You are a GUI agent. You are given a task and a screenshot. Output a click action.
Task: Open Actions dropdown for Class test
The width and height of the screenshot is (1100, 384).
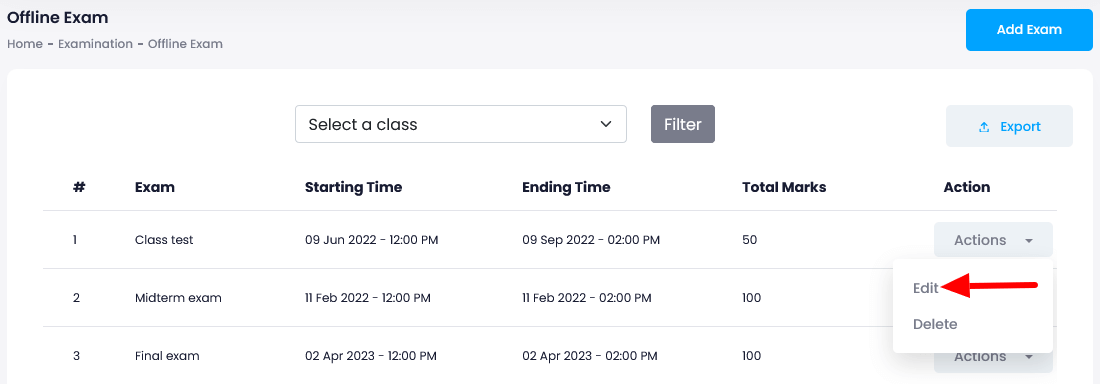993,240
